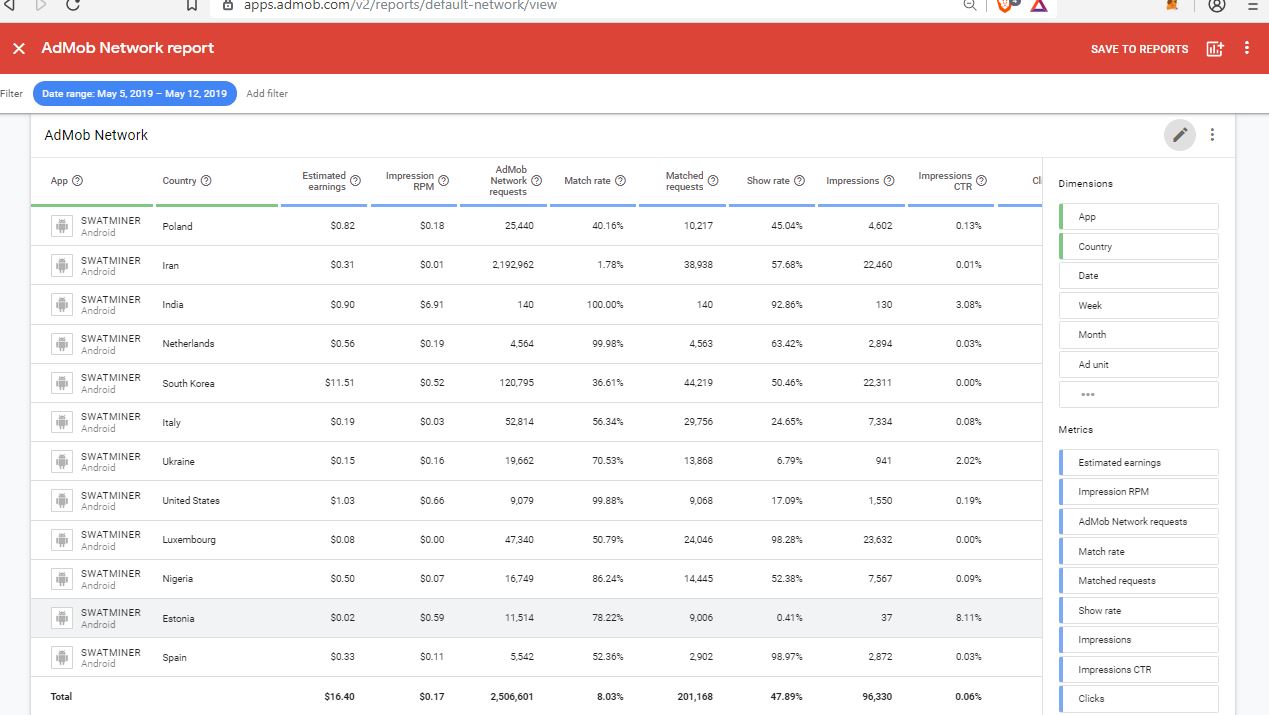Toggle the Impressions CTR metric in side panel
This screenshot has width=1269, height=715.
1139,669
